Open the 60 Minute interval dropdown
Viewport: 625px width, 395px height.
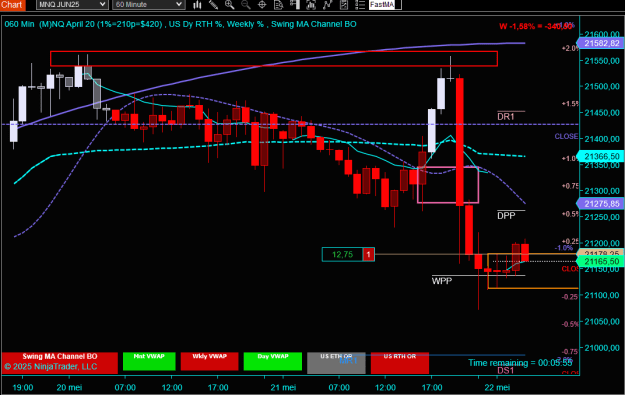pyautogui.click(x=148, y=4)
